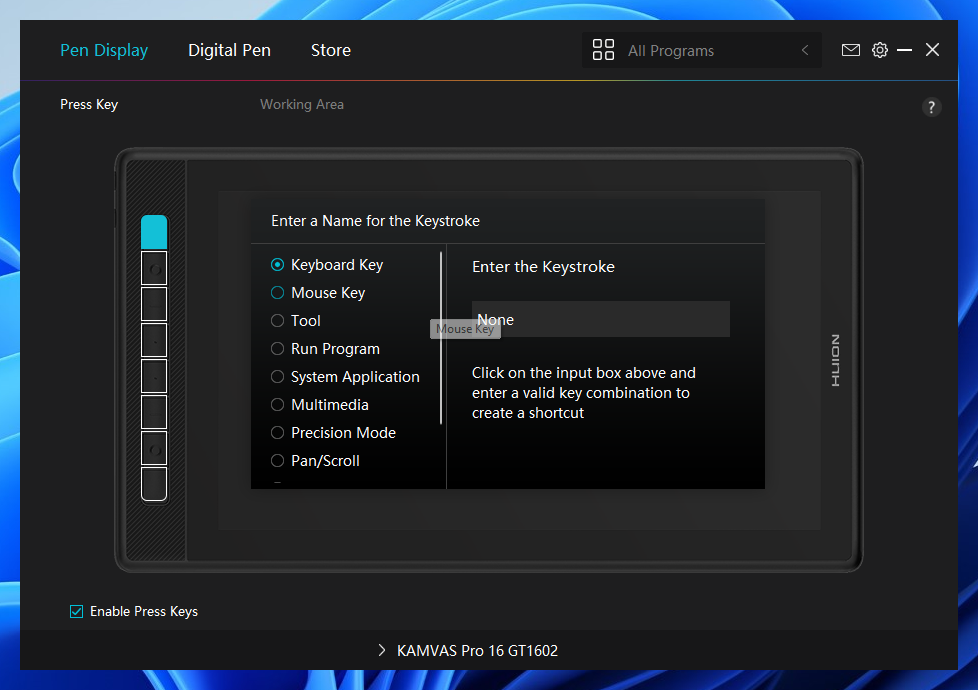Viewport: 978px width, 690px height.
Task: Switch to the Digital Pen tab
Action: (x=230, y=50)
